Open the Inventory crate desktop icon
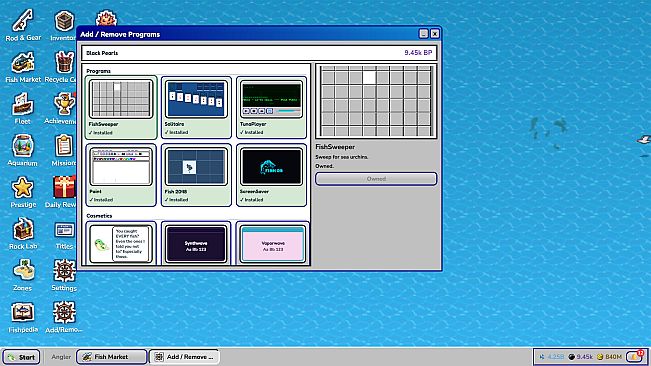The height and width of the screenshot is (366, 651). pyautogui.click(x=64, y=25)
